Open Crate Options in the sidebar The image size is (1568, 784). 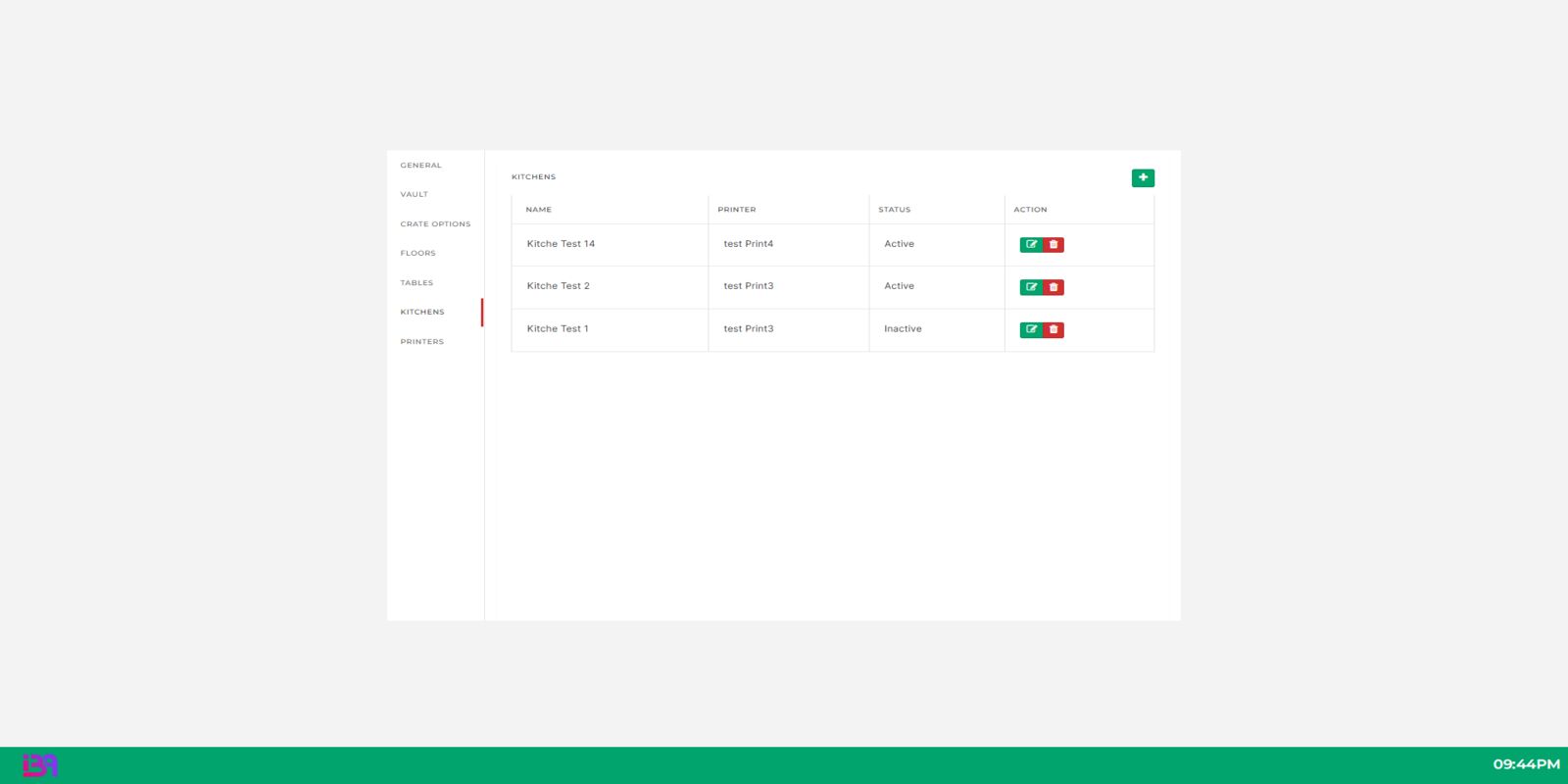tap(435, 224)
